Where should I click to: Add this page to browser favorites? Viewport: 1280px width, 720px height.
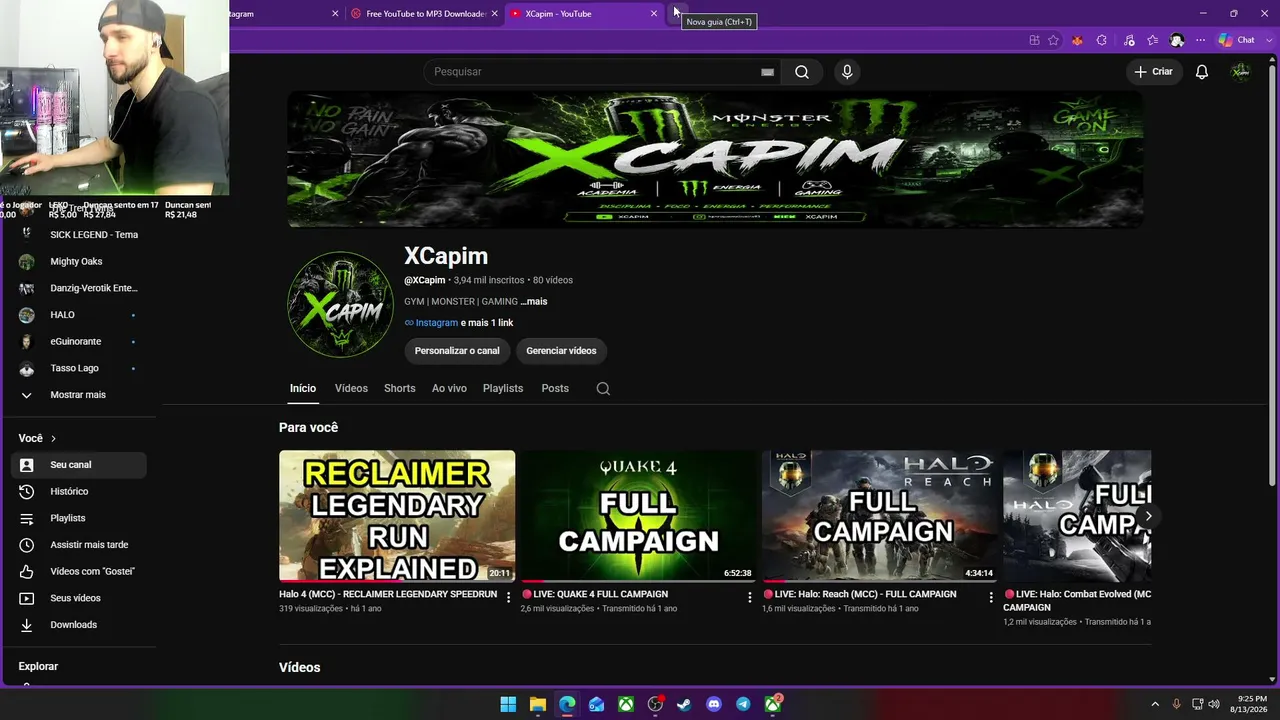(1053, 40)
